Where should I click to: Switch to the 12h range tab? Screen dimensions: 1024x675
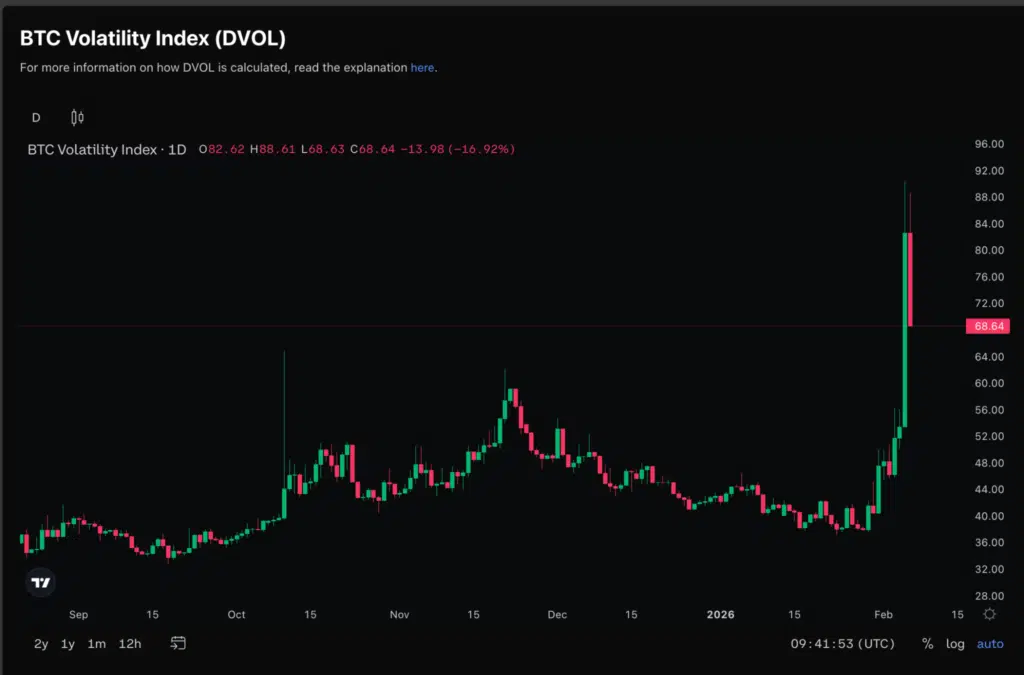(129, 644)
